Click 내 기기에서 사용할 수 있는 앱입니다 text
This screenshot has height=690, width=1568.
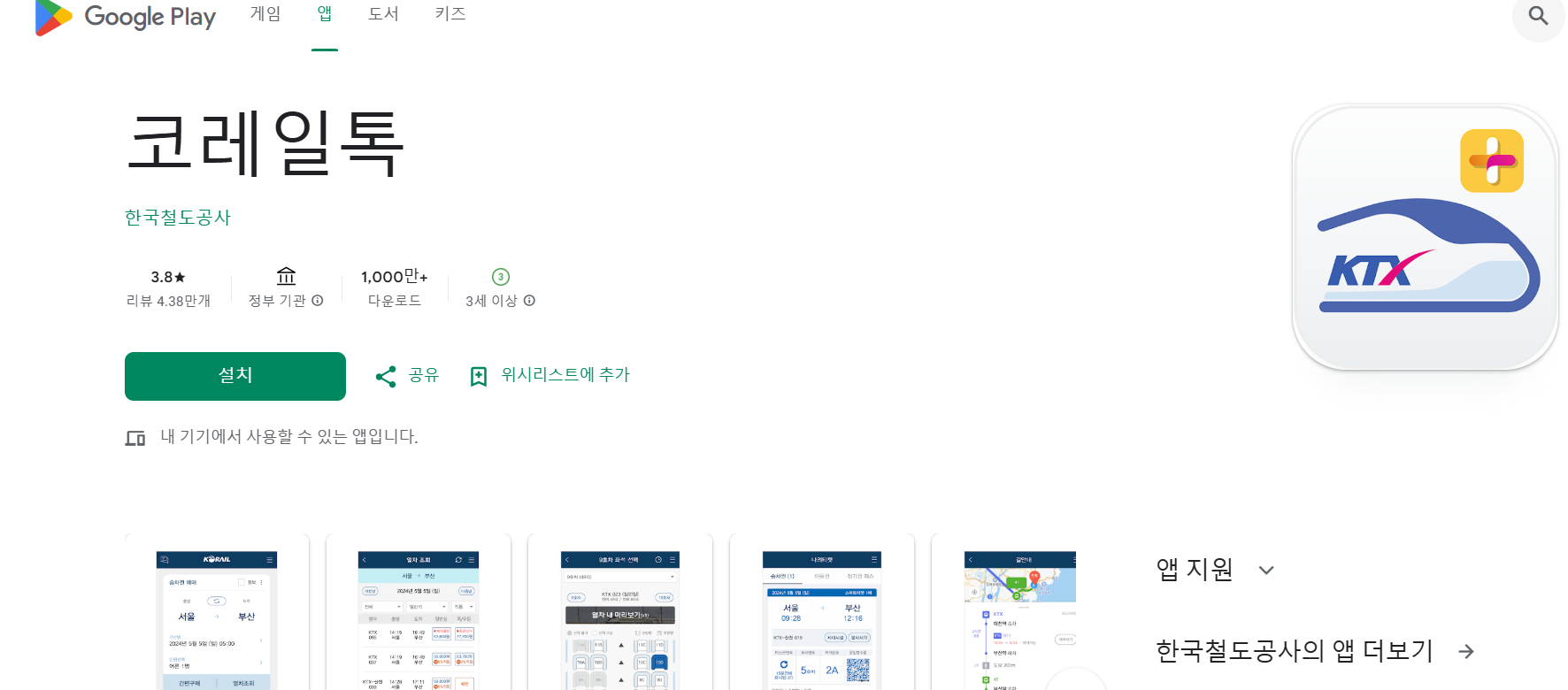coord(288,437)
